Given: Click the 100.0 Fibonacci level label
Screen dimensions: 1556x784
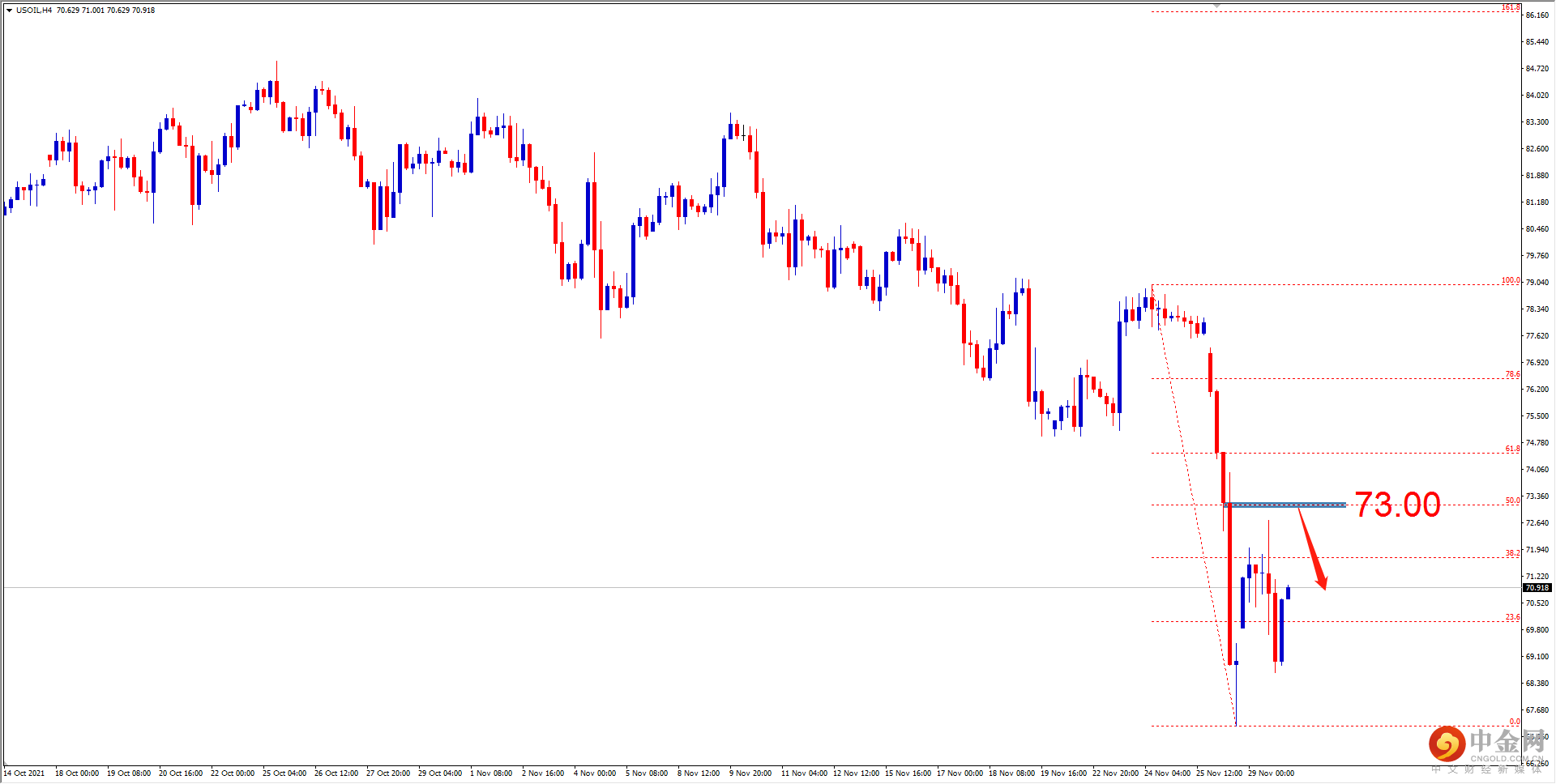Looking at the screenshot, I should click(1510, 280).
